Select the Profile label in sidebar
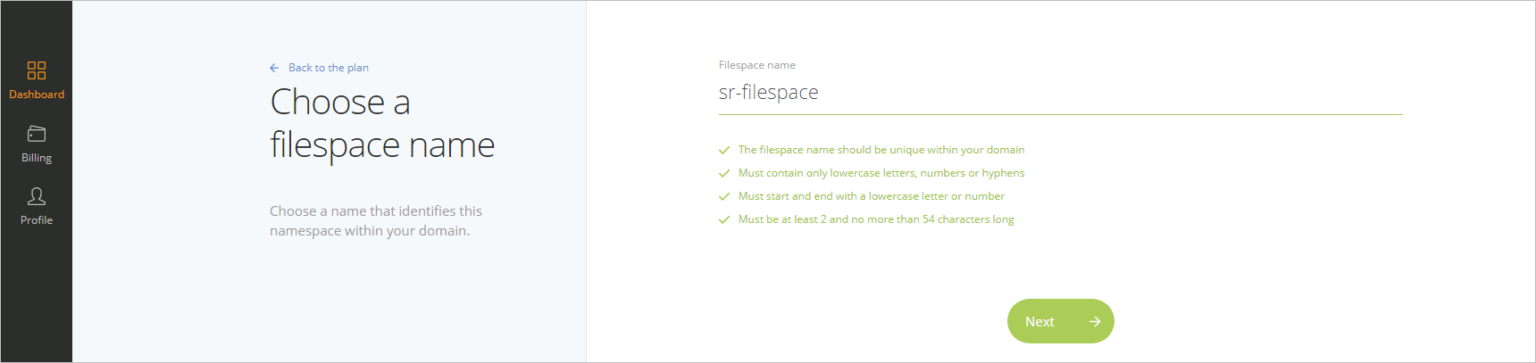The height and width of the screenshot is (363, 1536). pos(36,220)
